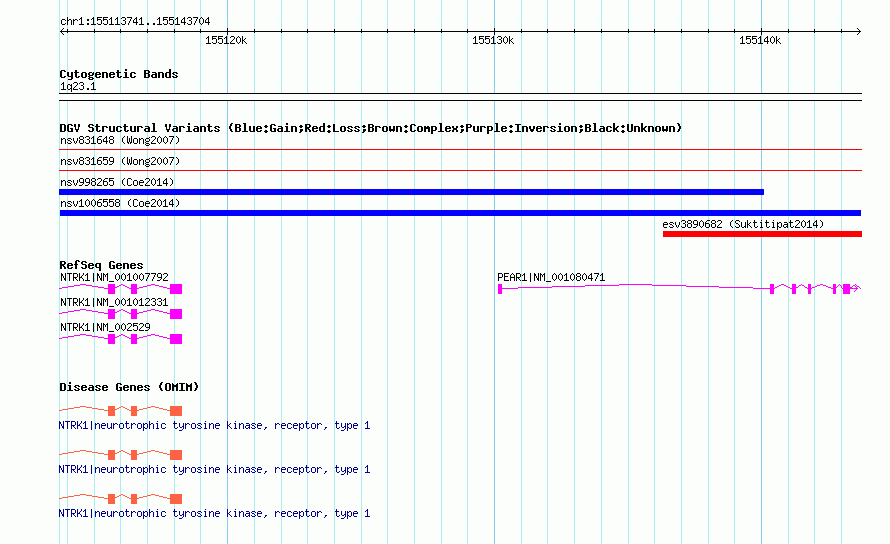Select the nsv1006558 (Coe2014) blue gain bar
The image size is (890, 544).
point(460,213)
